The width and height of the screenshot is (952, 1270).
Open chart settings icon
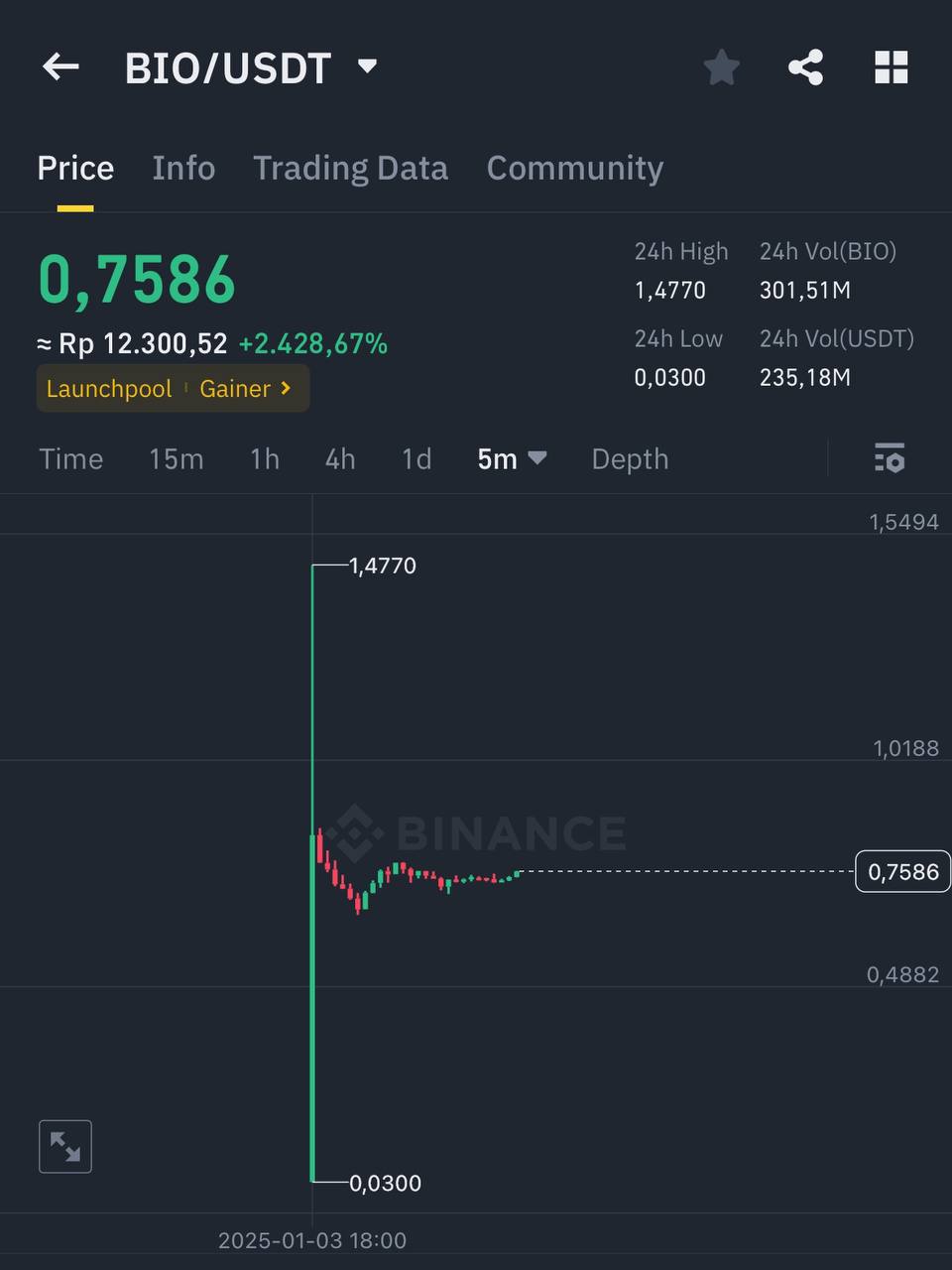coord(890,458)
